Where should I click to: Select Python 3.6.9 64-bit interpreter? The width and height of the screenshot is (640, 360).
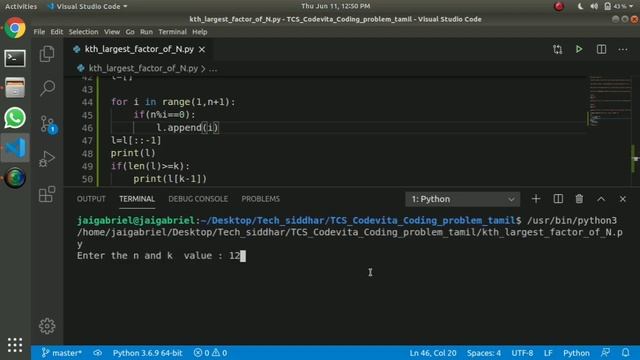147,353
